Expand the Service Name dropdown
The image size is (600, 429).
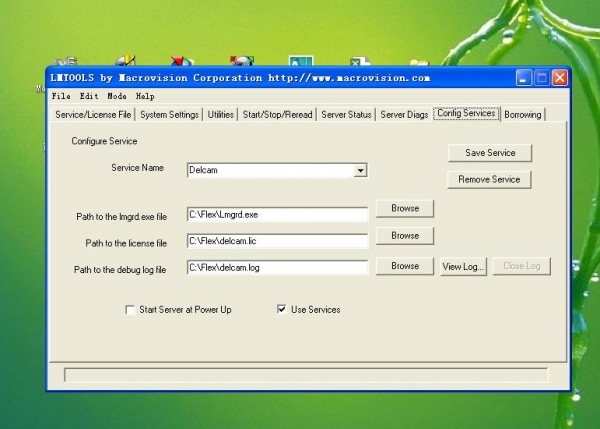tap(360, 171)
